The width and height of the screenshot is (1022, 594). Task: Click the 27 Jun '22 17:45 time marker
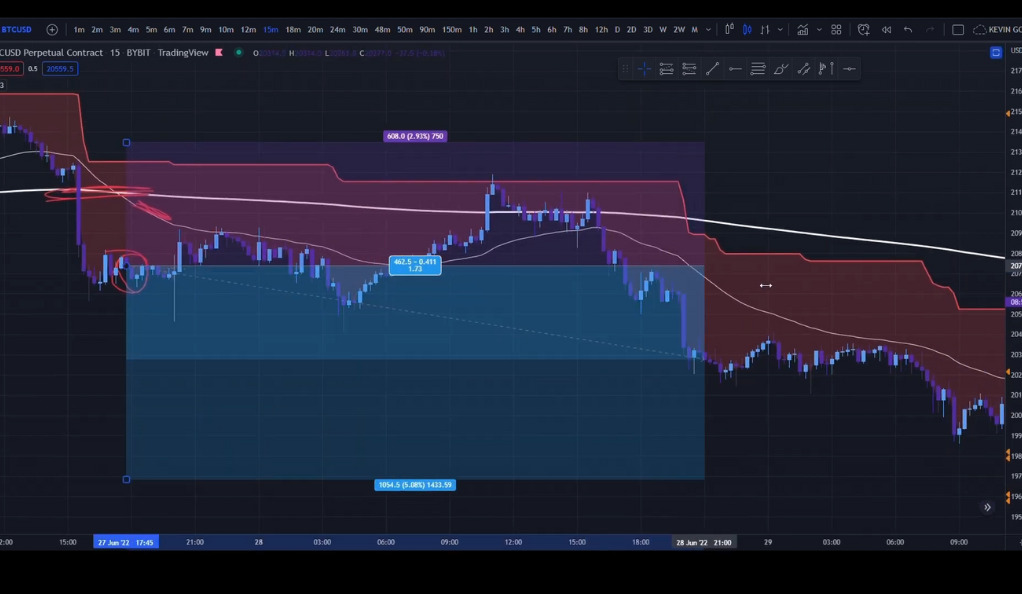coord(126,542)
